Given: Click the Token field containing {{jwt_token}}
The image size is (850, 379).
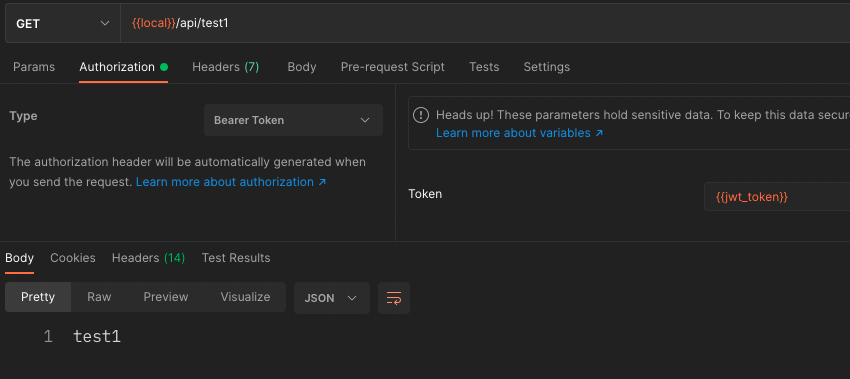Looking at the screenshot, I should (x=777, y=197).
